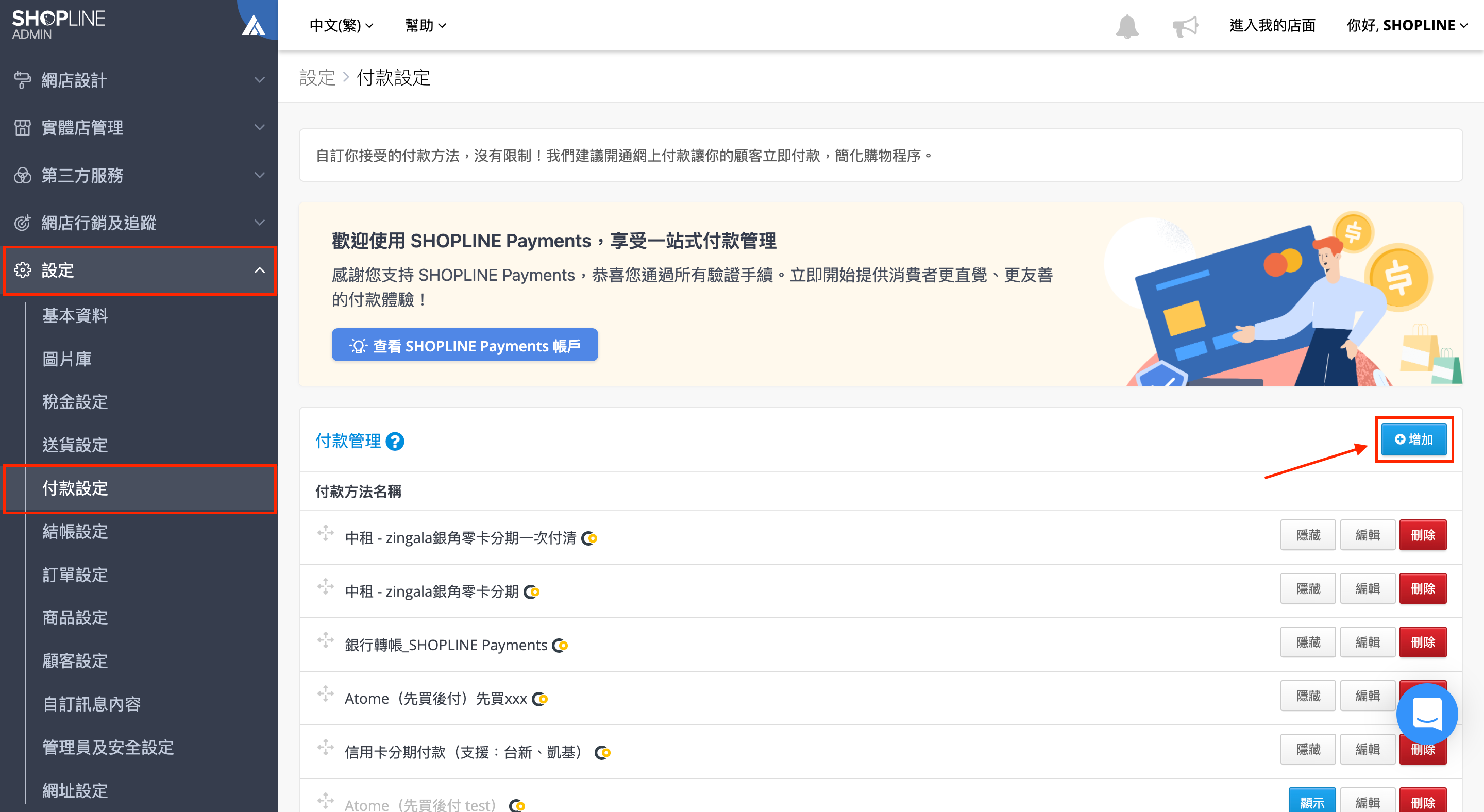Click 查看 SHOPLINE Payments 帳戶 button
The height and width of the screenshot is (812, 1484).
(464, 345)
